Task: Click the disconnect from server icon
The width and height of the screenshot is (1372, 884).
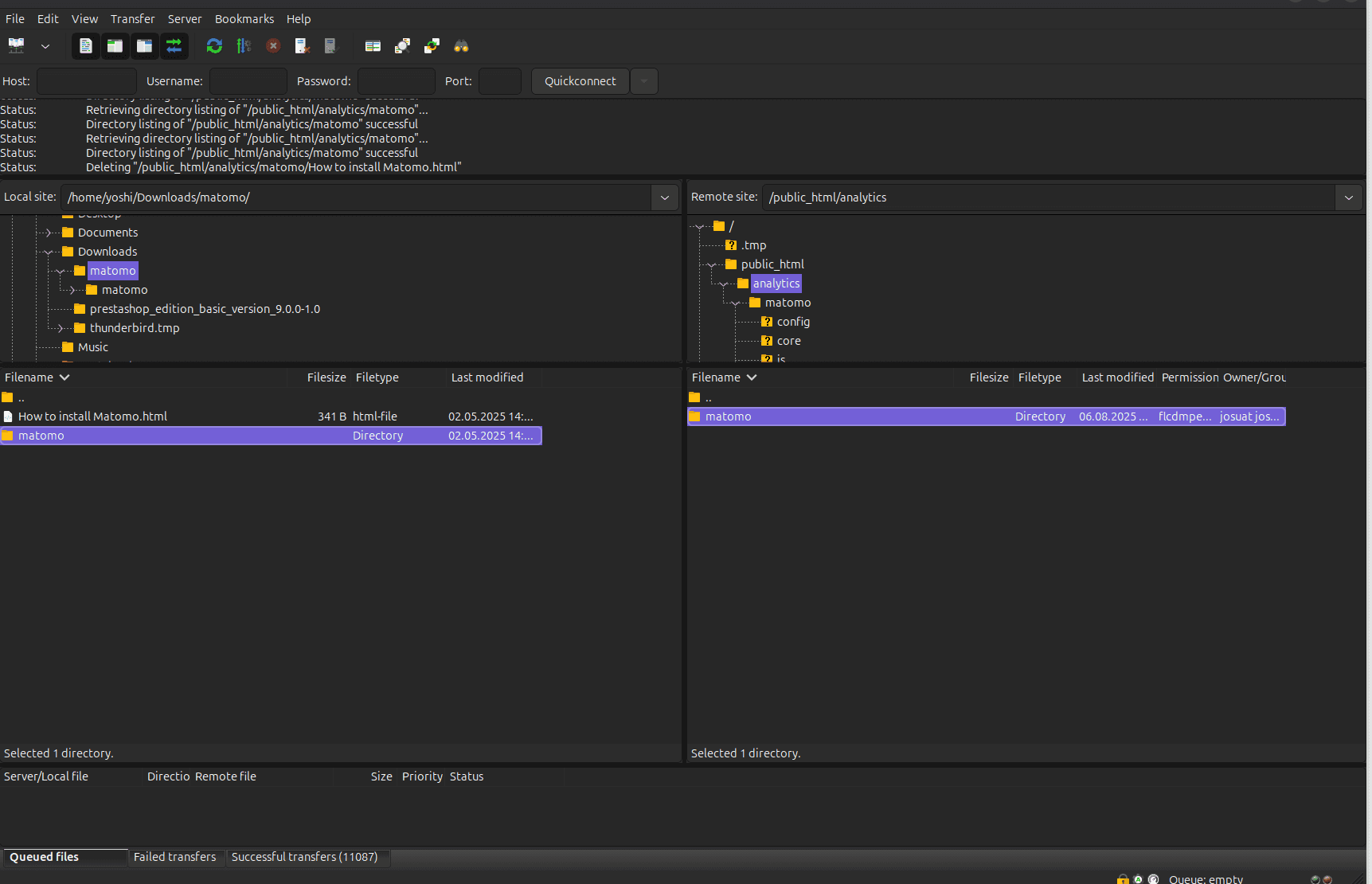Action: pyautogui.click(x=302, y=46)
